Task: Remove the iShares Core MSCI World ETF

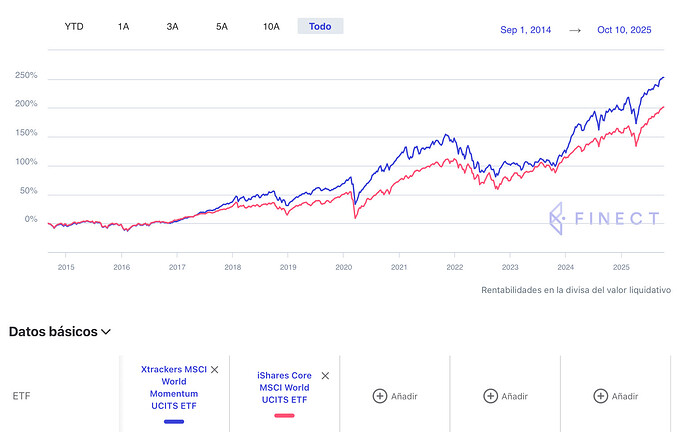Action: coord(325,376)
